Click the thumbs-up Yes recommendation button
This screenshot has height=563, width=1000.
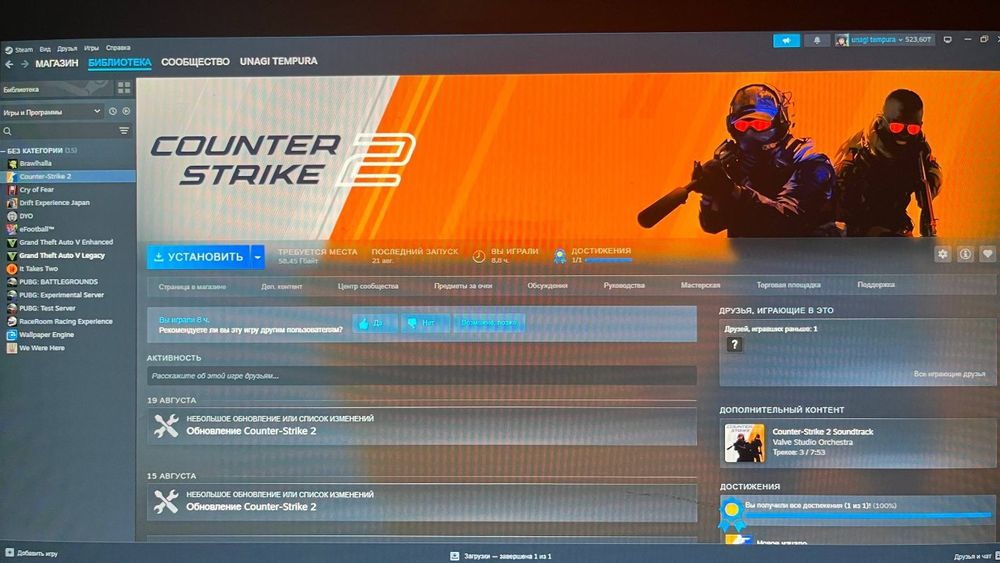[375, 323]
